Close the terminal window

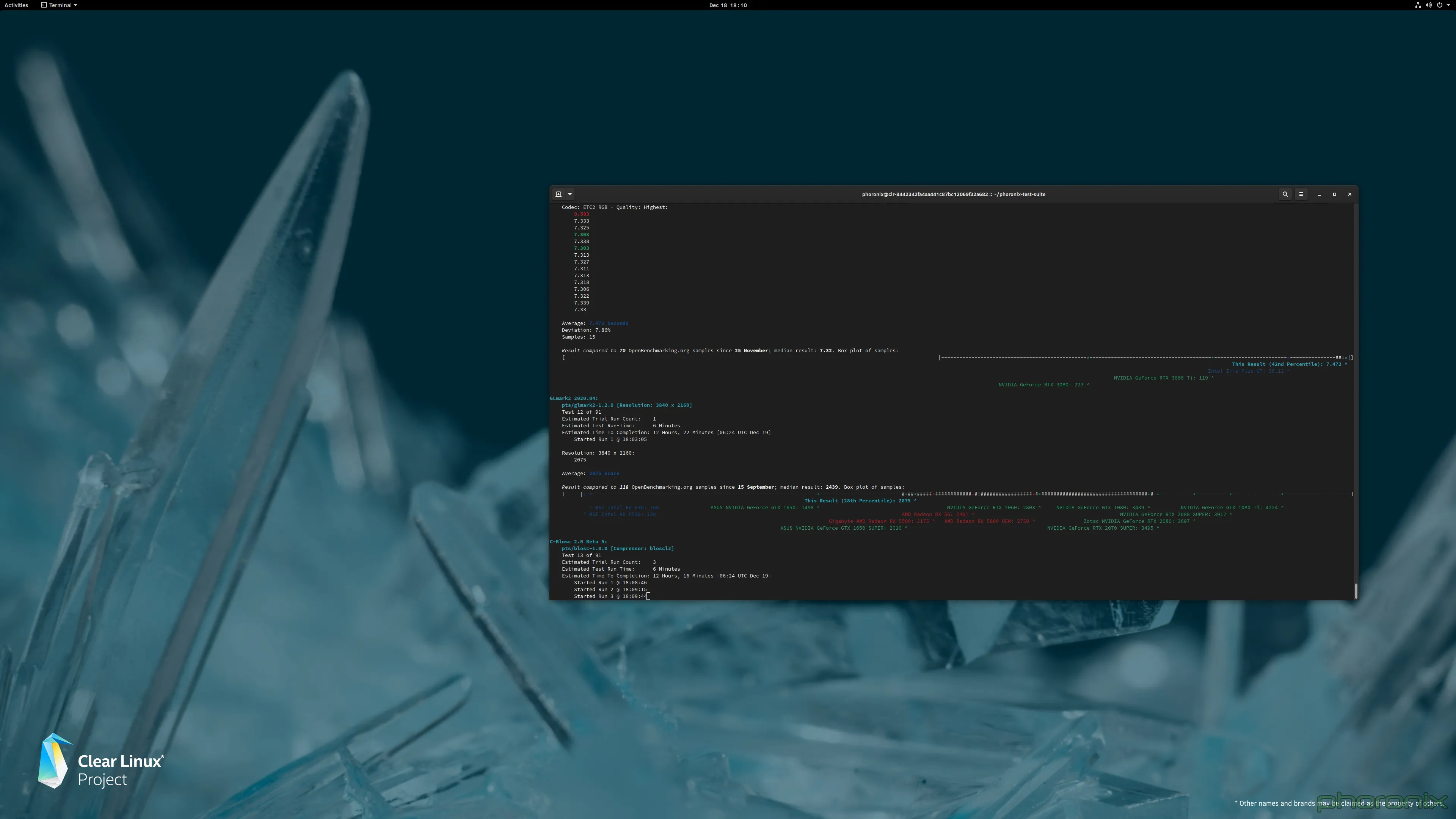point(1349,194)
